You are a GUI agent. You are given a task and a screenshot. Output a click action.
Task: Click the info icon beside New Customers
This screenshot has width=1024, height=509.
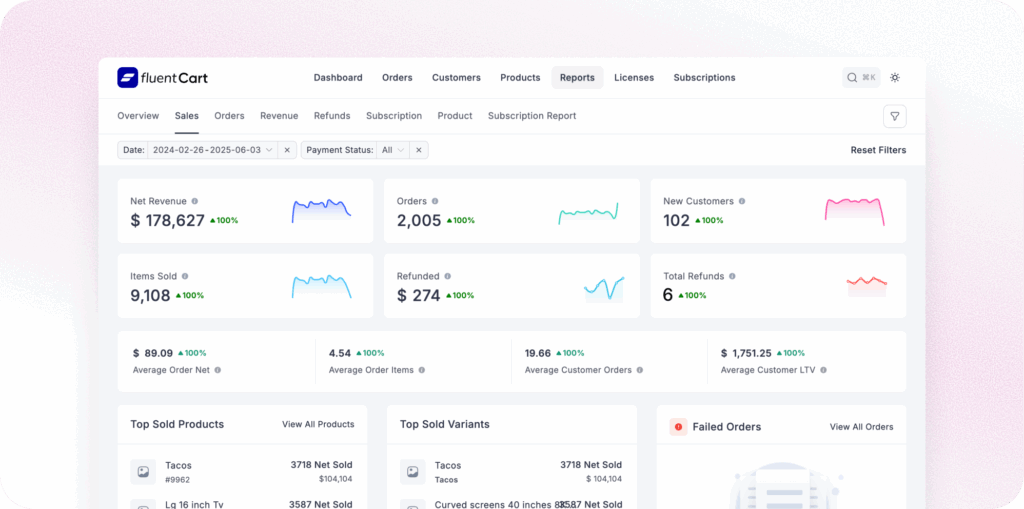742,201
